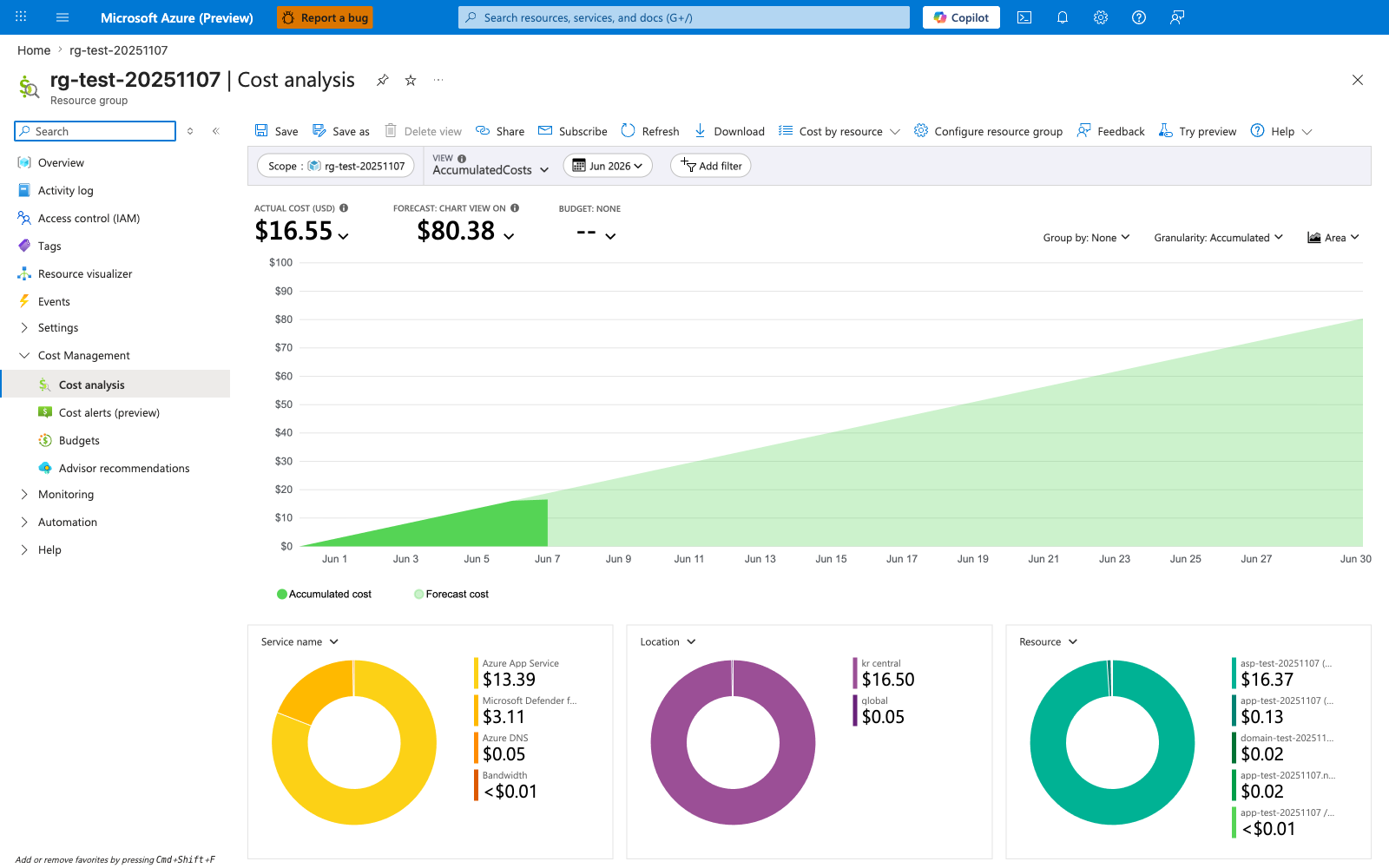Download the cost data
The width and height of the screenshot is (1389, 868).
729,131
